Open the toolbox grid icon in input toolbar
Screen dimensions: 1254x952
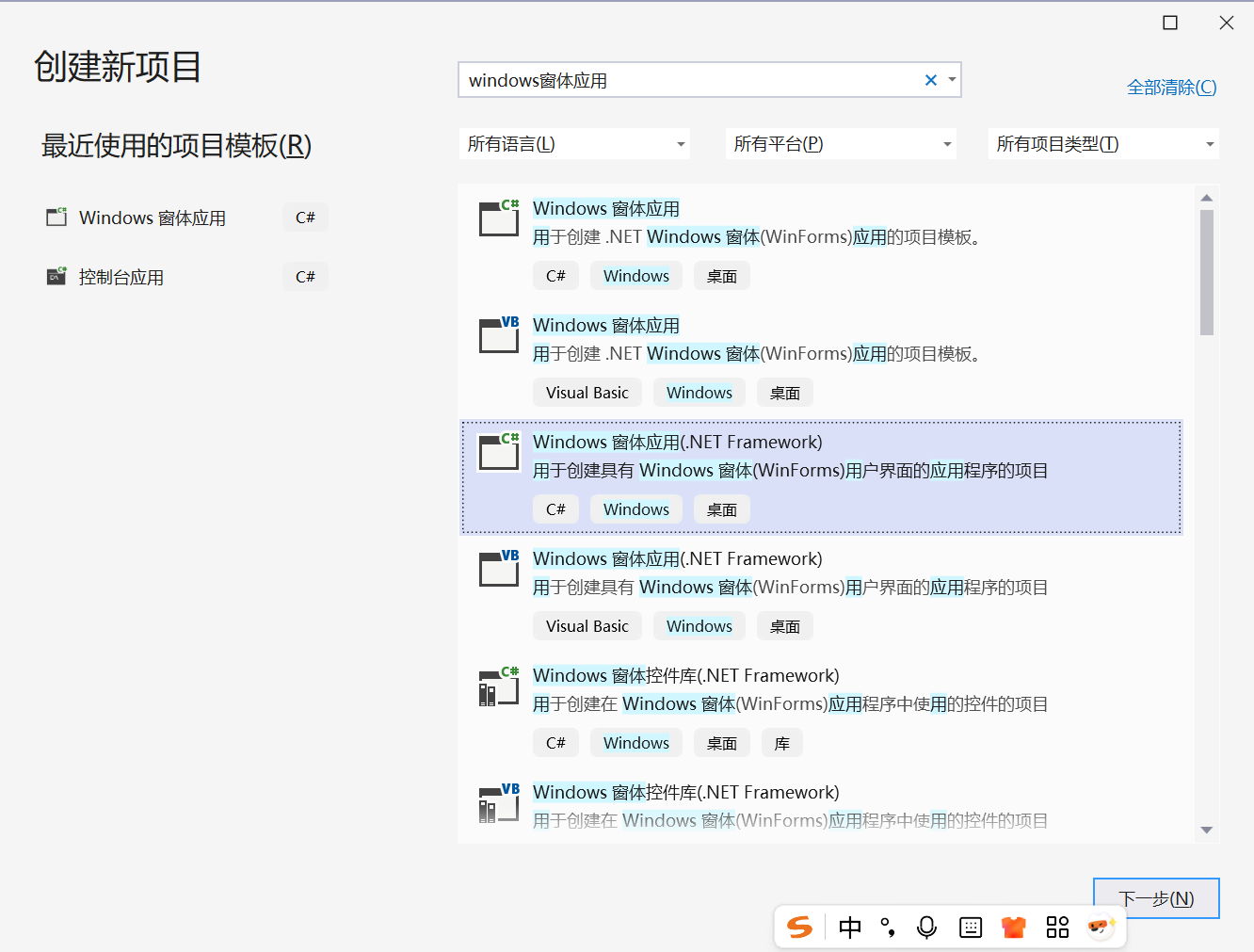point(1057,928)
